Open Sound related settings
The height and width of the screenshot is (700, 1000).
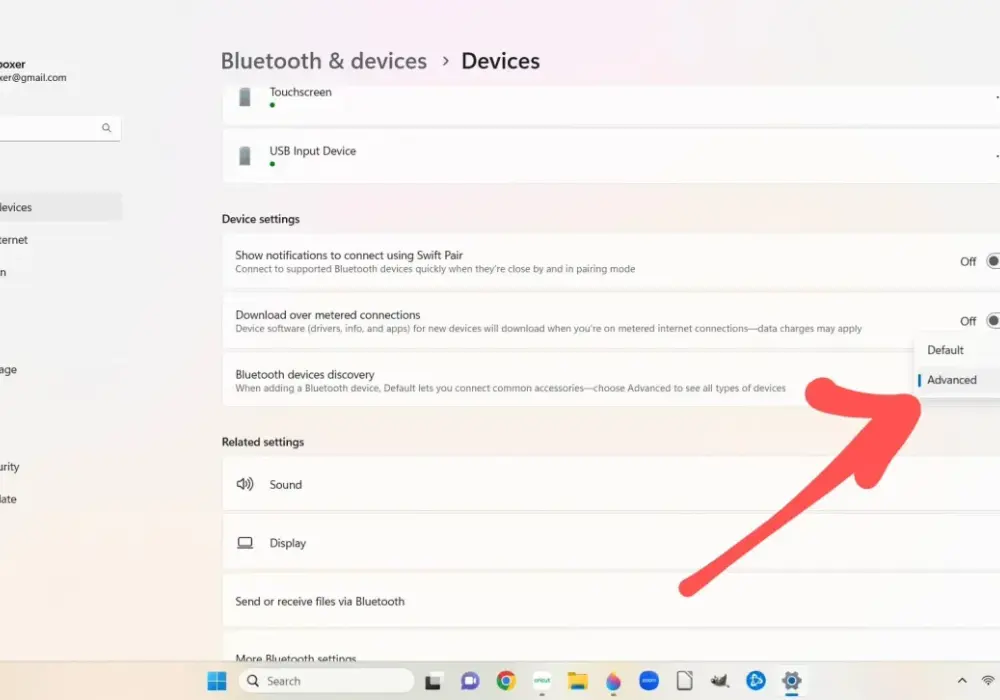coord(611,485)
